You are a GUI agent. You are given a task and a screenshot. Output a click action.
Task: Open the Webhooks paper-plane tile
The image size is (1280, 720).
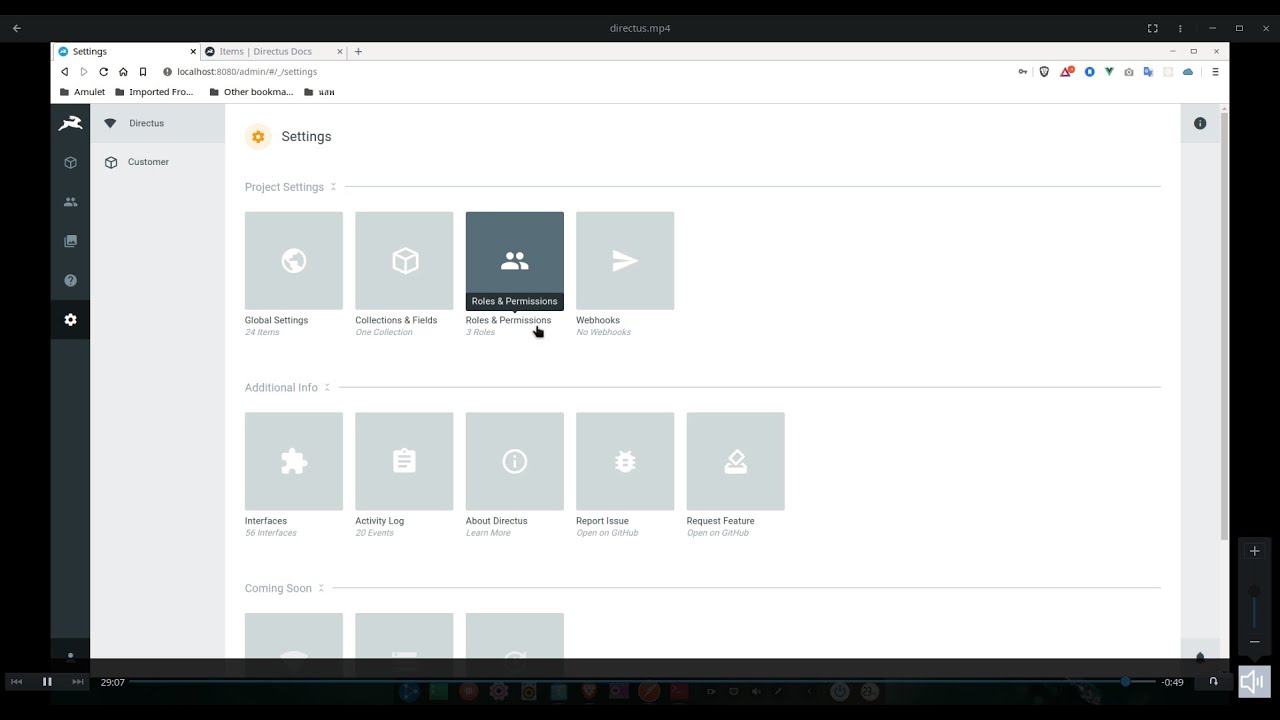(x=625, y=261)
